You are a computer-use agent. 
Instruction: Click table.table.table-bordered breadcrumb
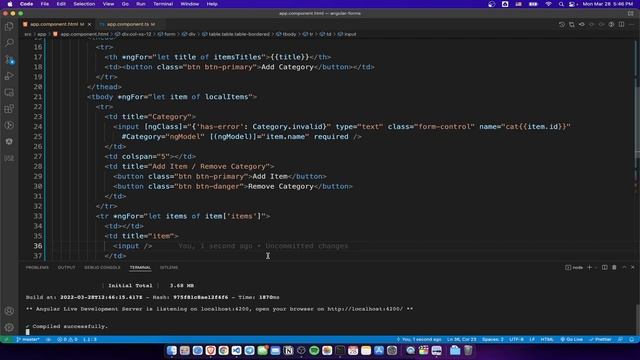[x=239, y=34]
